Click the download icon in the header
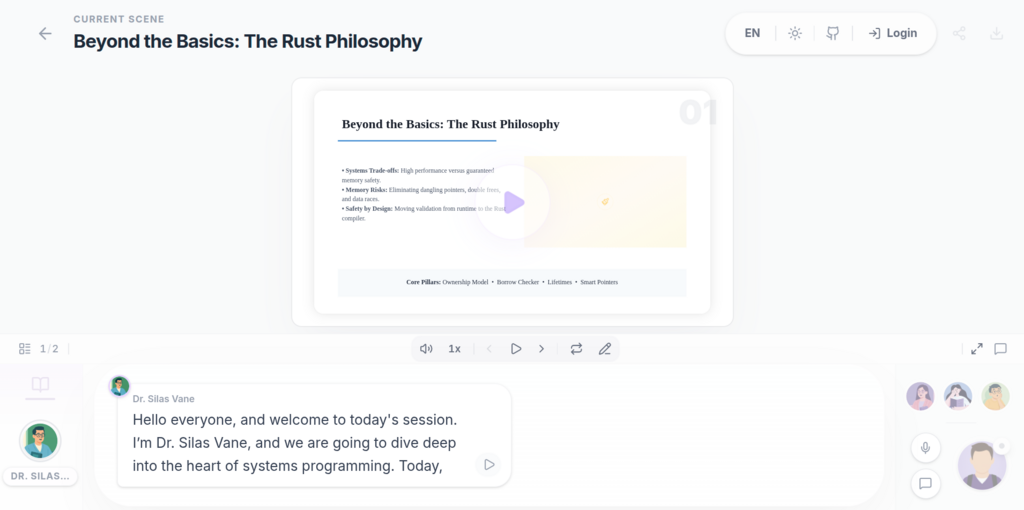Image resolution: width=1024 pixels, height=510 pixels. [x=996, y=33]
